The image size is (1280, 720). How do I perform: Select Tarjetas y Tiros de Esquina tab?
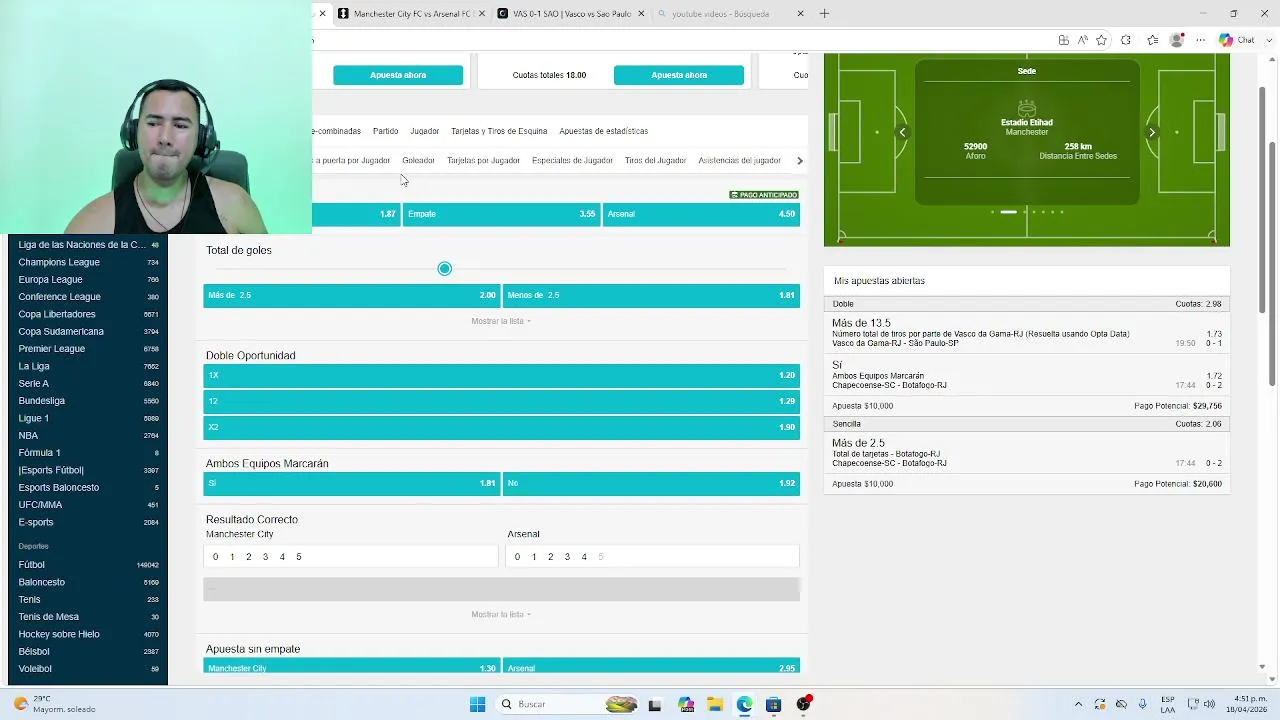(x=499, y=131)
